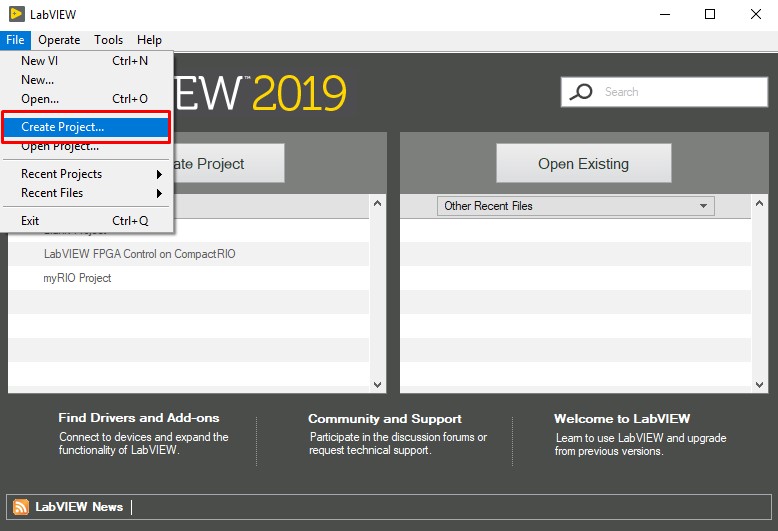Screen dimensions: 778x531
Task: Open the Other Recent Files dropdown
Action: pyautogui.click(x=576, y=206)
